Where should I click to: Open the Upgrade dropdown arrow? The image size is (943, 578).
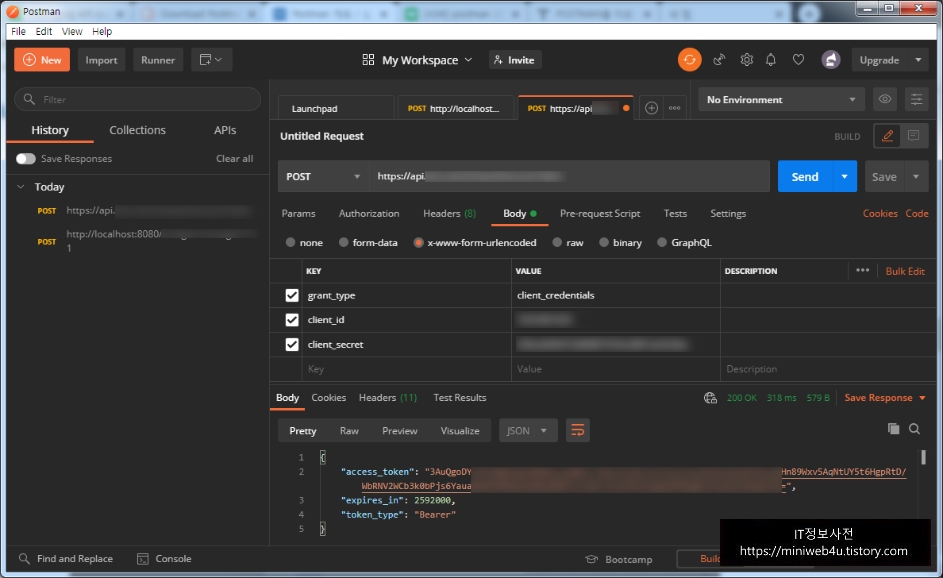click(x=918, y=60)
